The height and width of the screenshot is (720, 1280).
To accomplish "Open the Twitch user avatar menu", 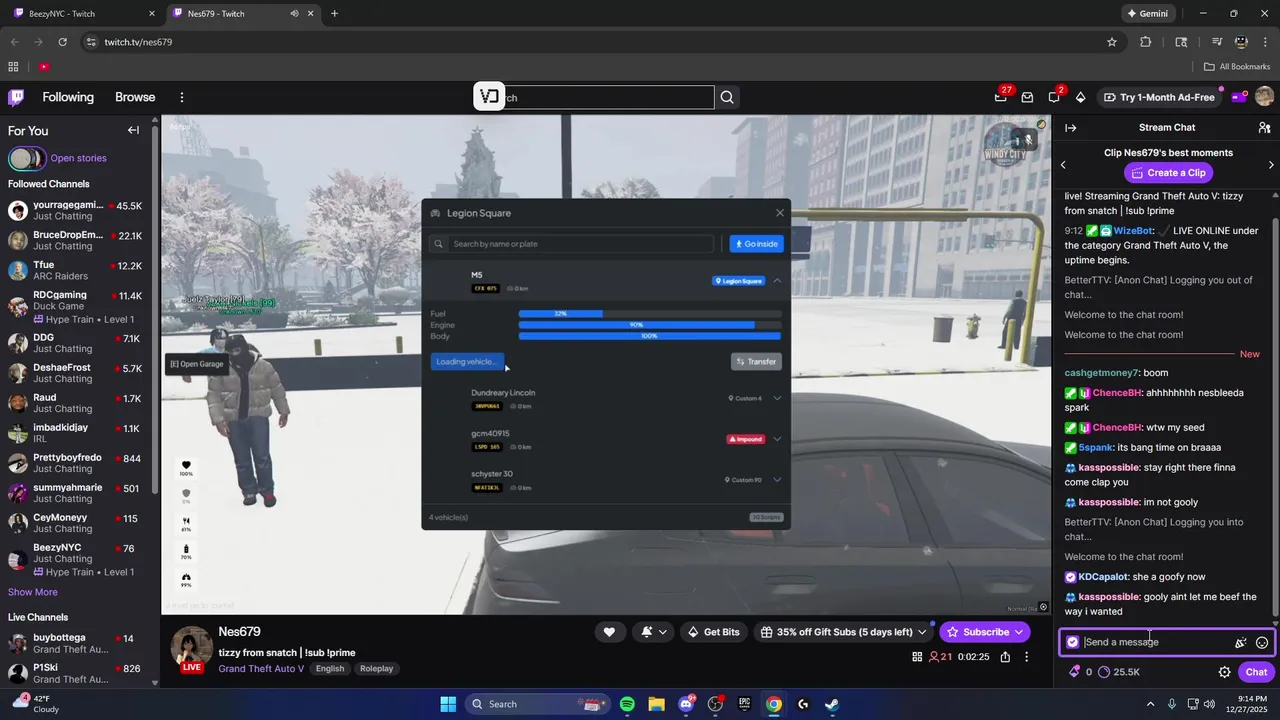I will point(1264,97).
